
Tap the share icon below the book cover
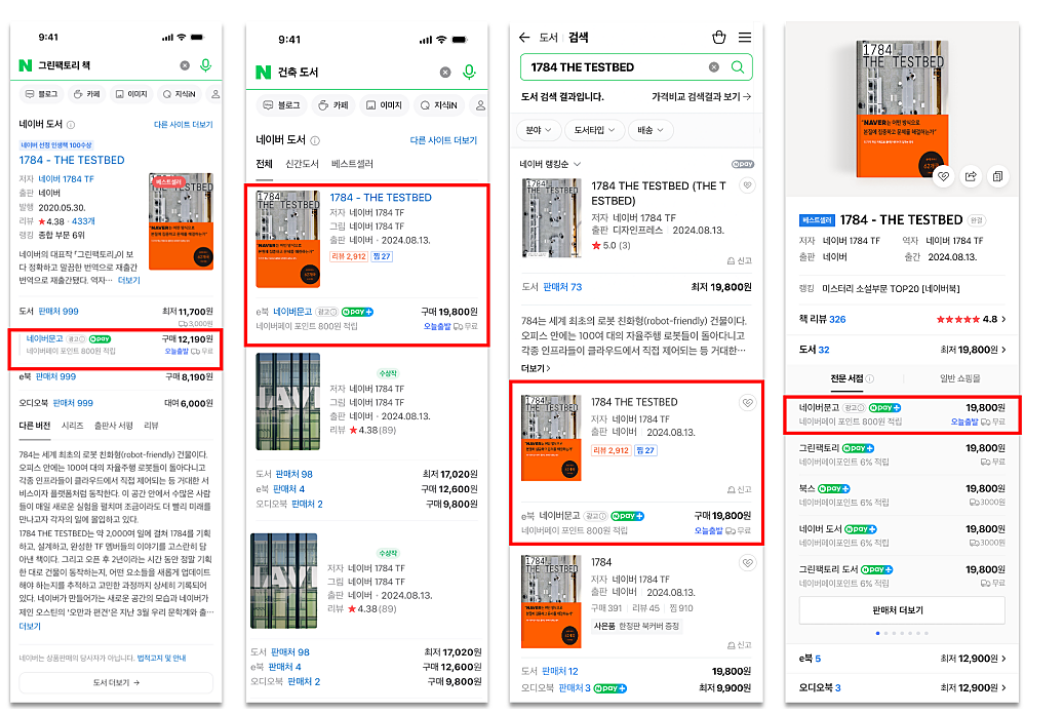coord(970,176)
